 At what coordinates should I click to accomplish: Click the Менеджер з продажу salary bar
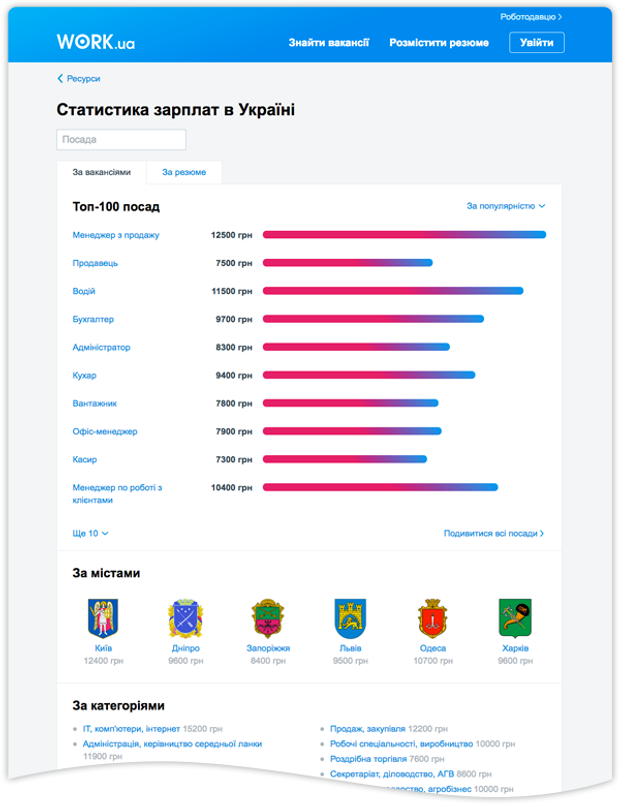[404, 235]
